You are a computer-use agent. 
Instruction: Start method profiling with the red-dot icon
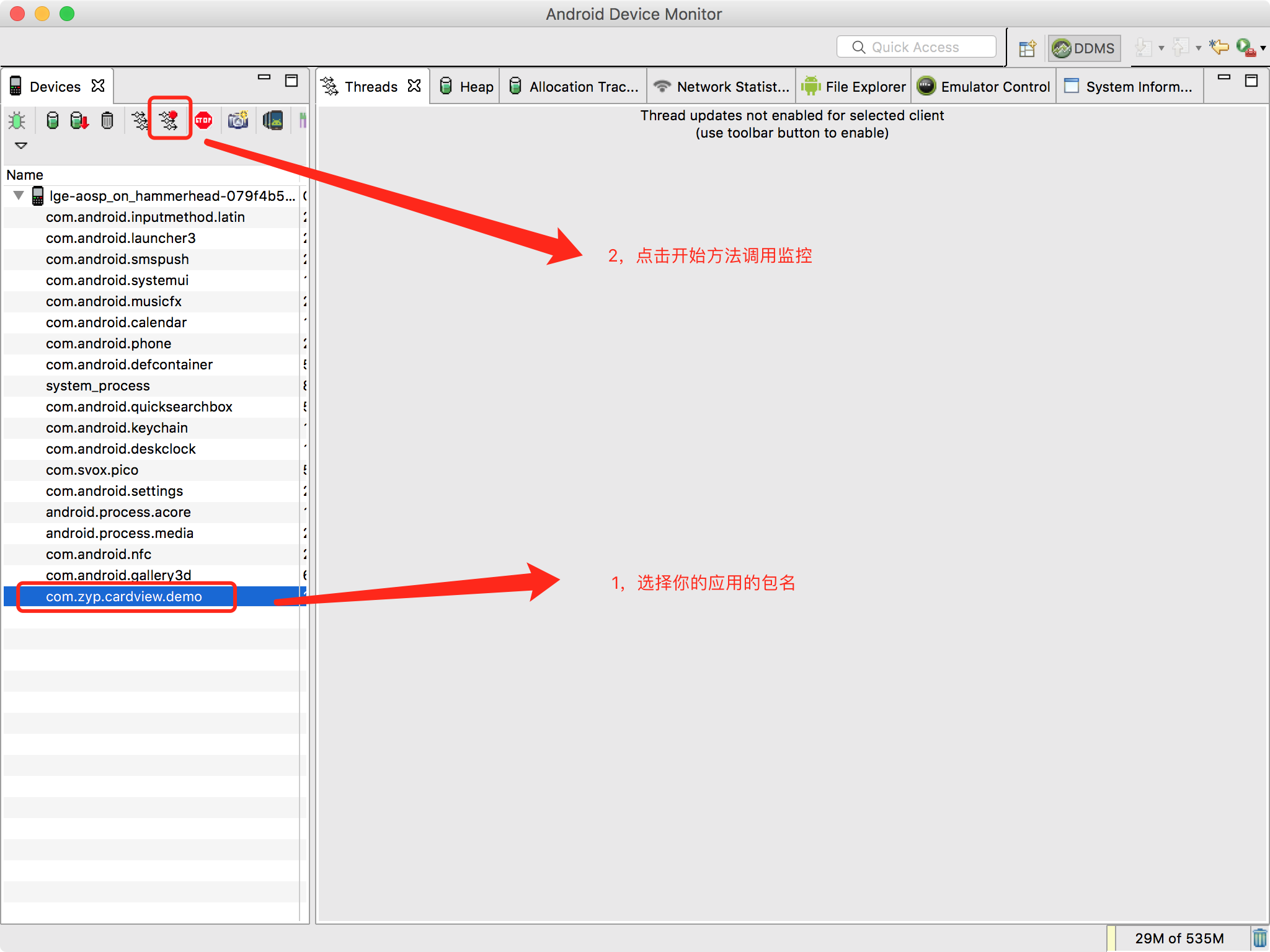point(169,119)
